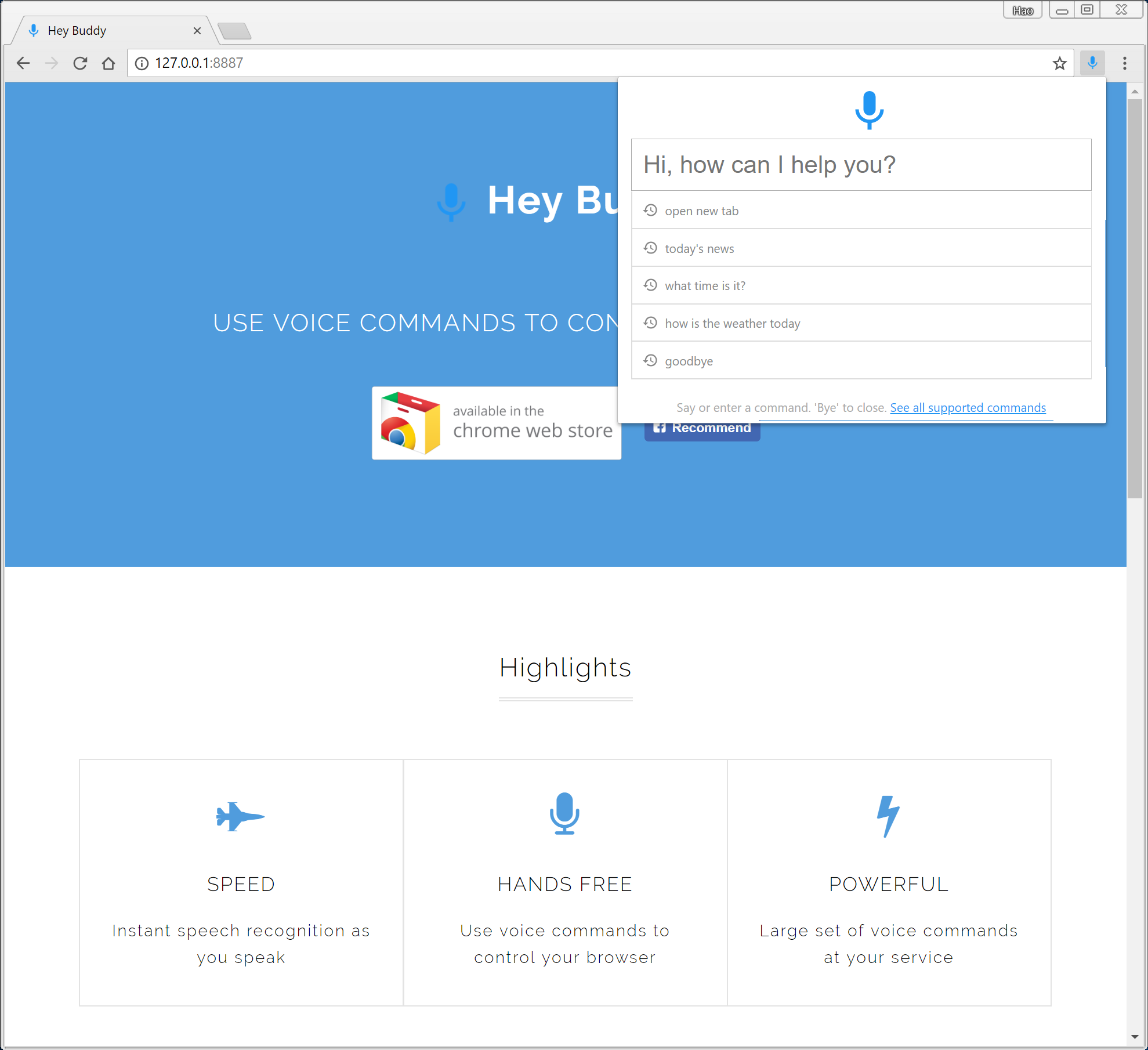Click the fighter jet SPEED icon
This screenshot has height=1050, width=1148.
tap(240, 817)
